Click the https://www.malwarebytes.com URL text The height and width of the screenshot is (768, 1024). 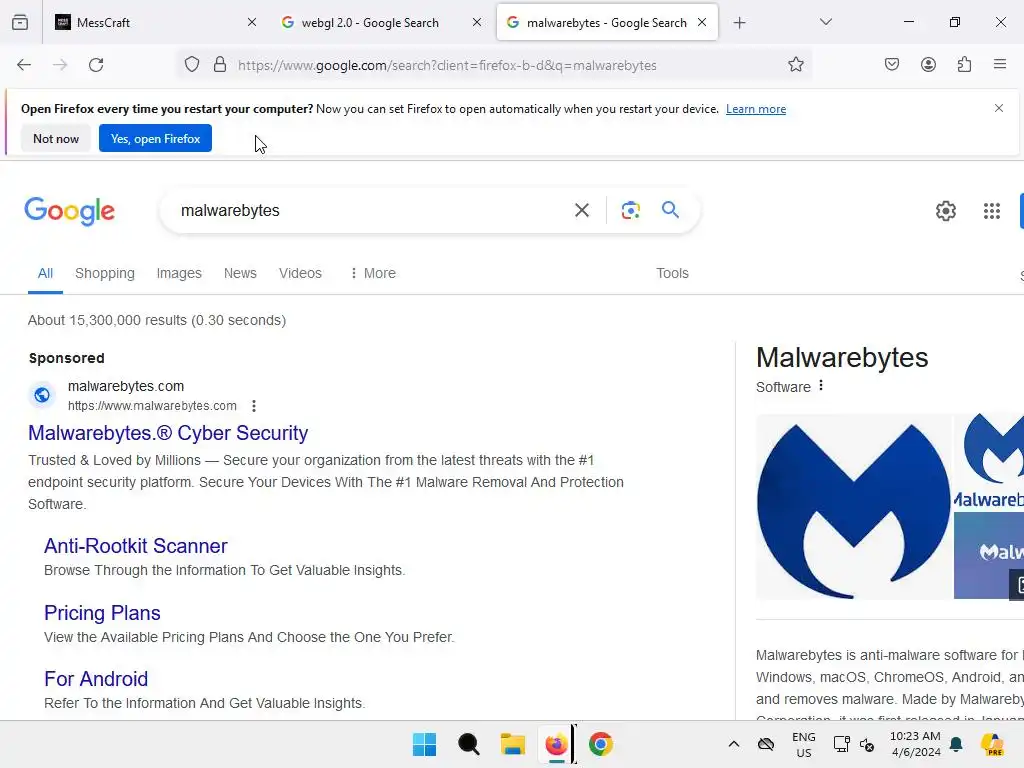click(x=152, y=406)
